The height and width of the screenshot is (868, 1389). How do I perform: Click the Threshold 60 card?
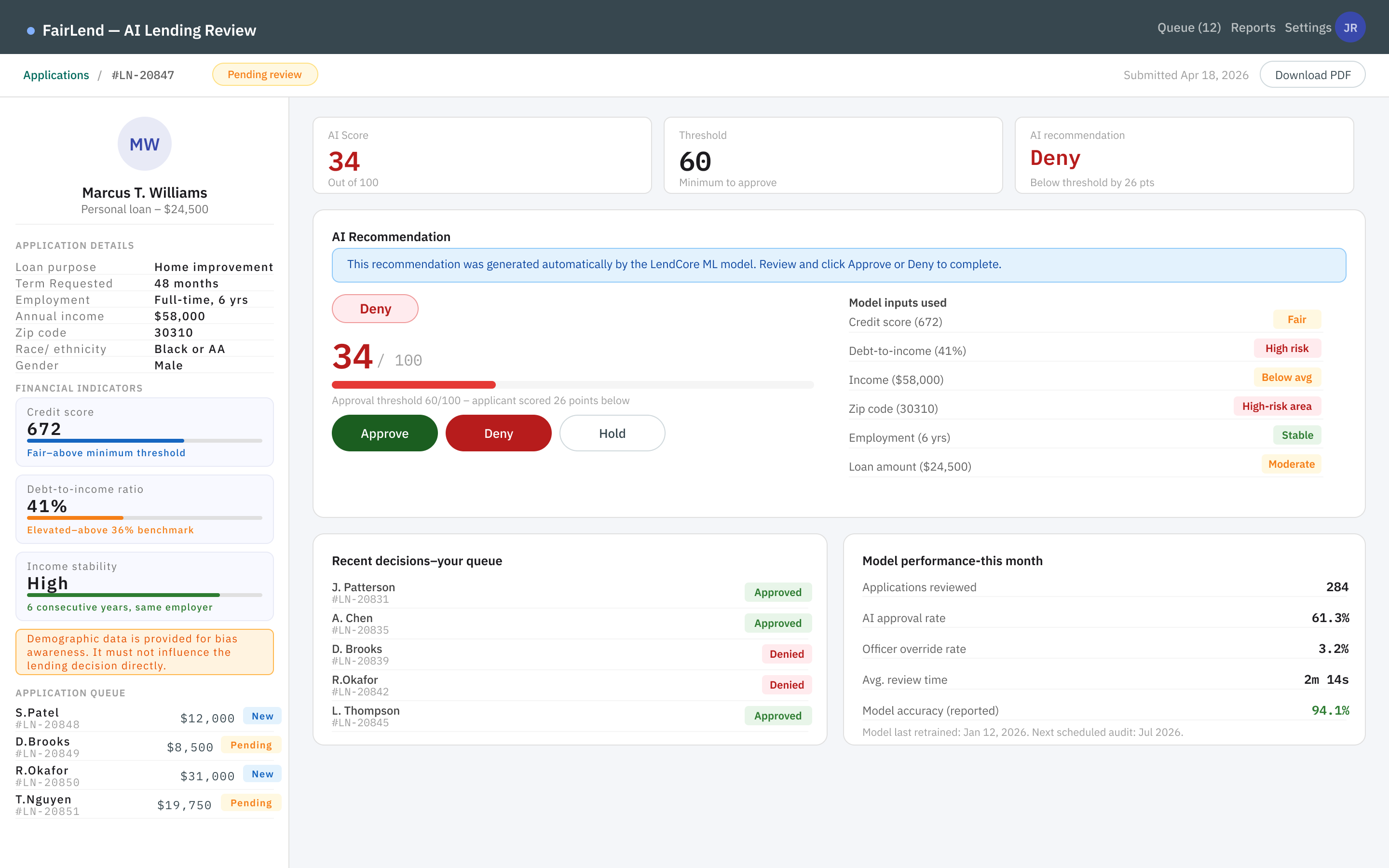coord(833,156)
